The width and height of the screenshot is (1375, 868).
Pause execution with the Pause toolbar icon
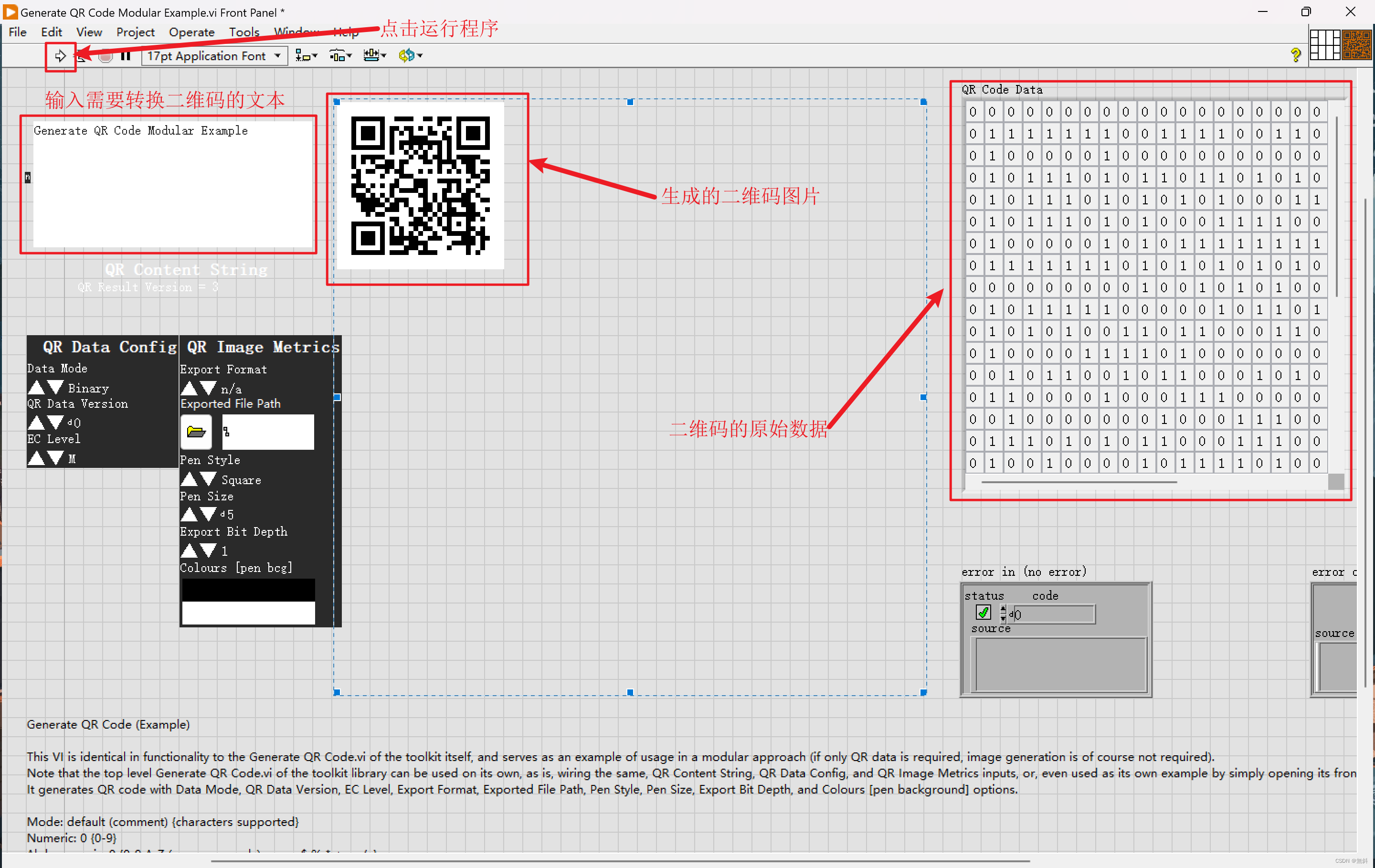(x=126, y=55)
